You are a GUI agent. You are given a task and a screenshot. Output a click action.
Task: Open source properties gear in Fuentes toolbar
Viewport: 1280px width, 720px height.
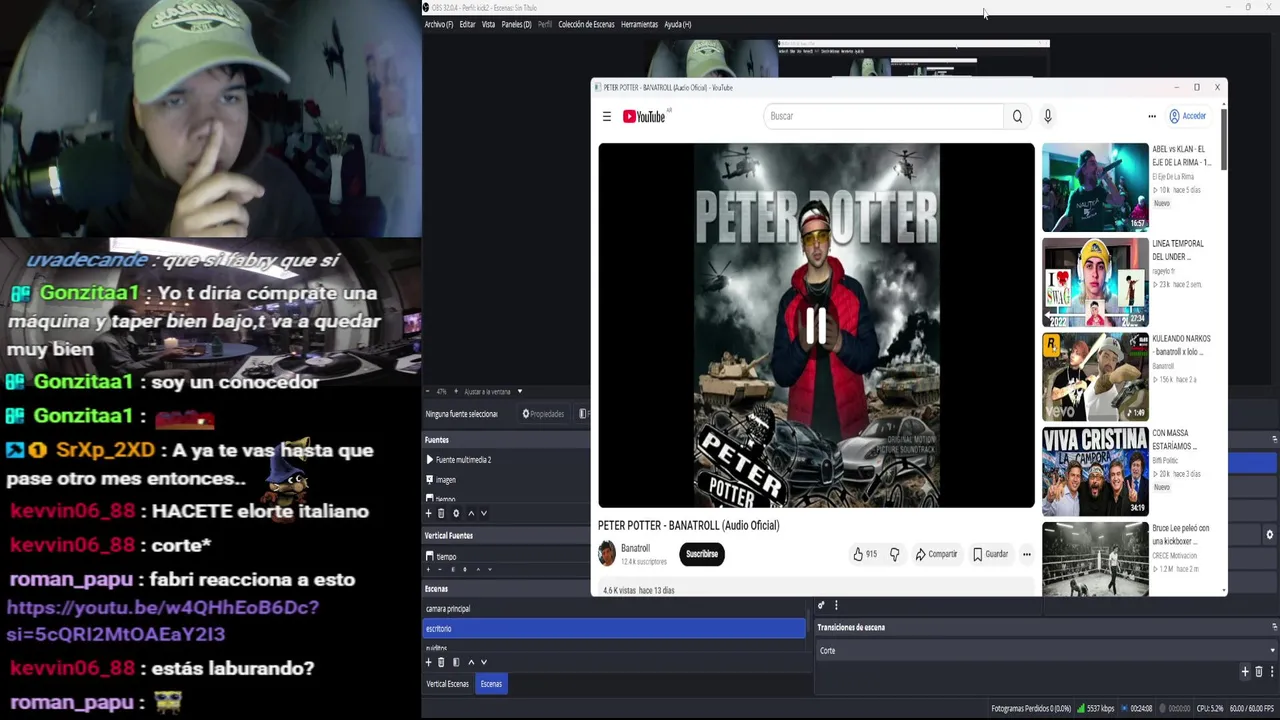coord(456,513)
